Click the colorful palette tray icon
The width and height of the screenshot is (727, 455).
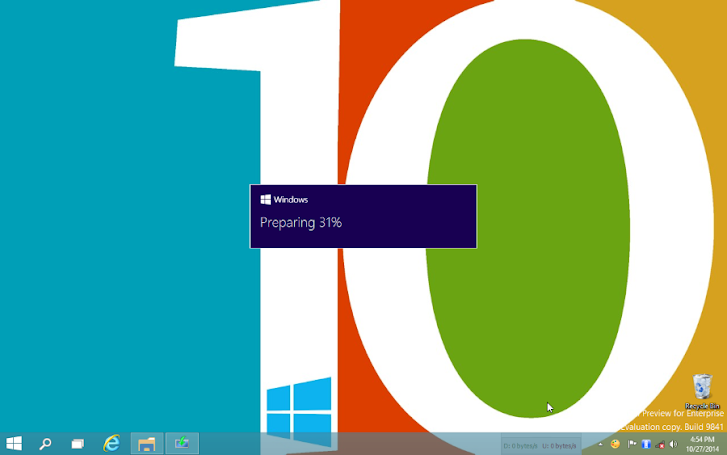tap(615, 444)
